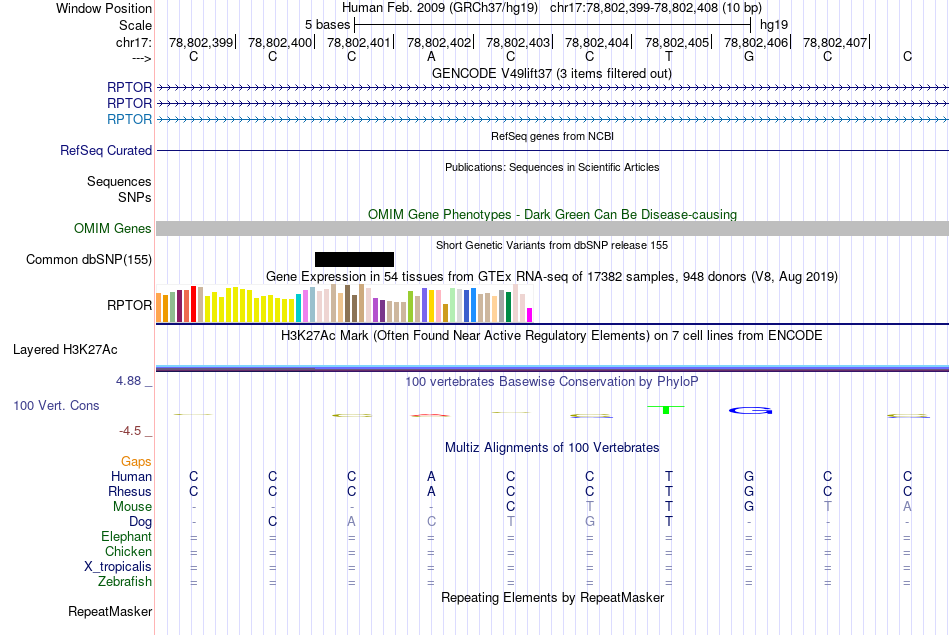950x635 pixels.
Task: Click the Scale label
Action: pos(135,25)
